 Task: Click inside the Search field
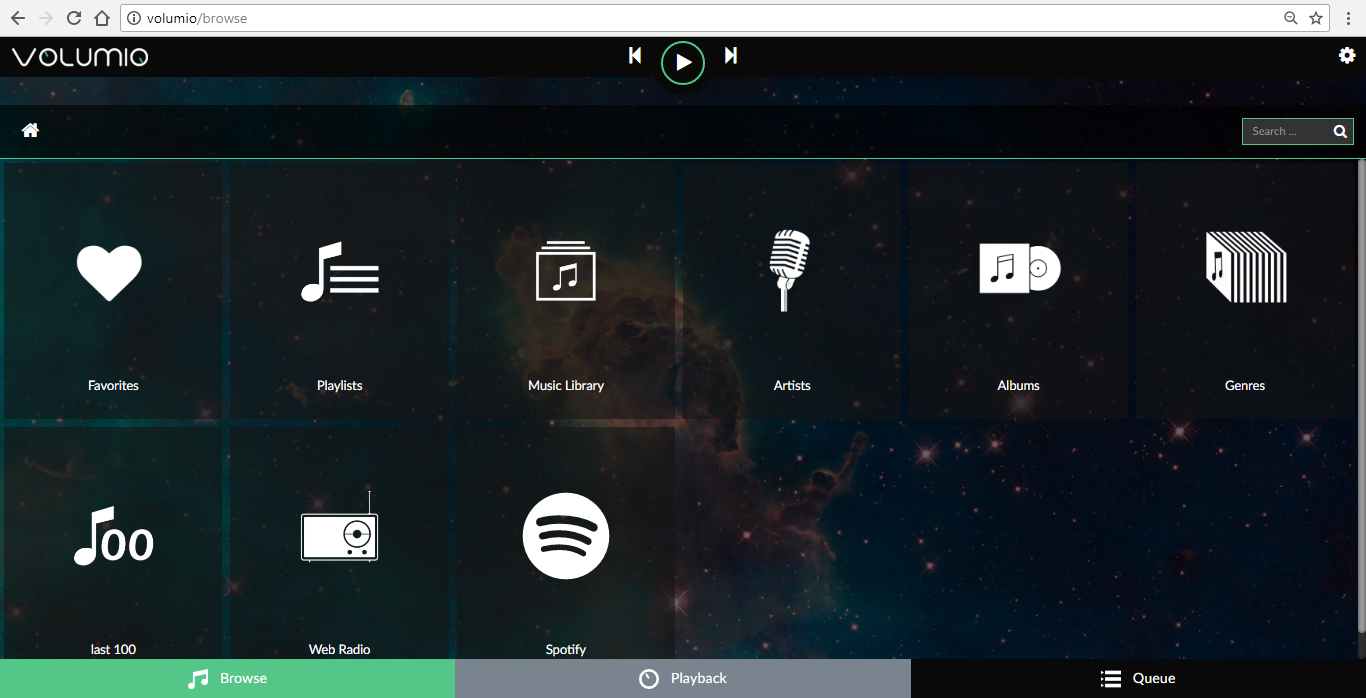(x=1286, y=131)
